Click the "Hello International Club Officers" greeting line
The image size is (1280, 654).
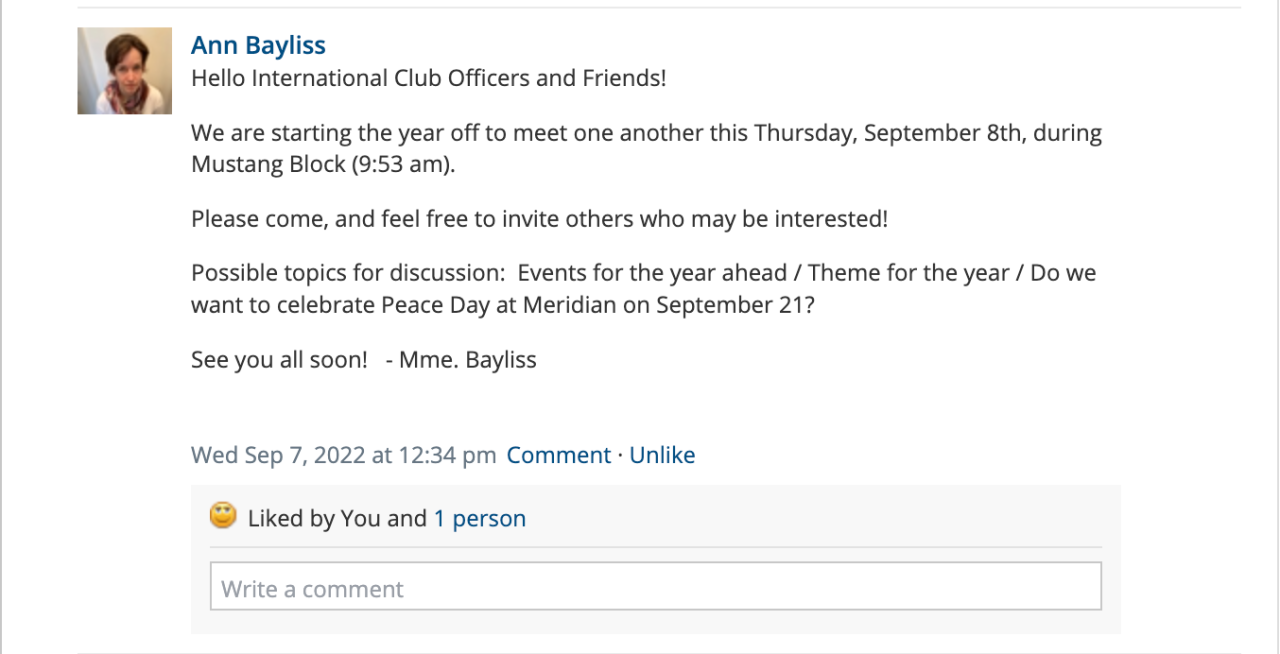coord(428,77)
